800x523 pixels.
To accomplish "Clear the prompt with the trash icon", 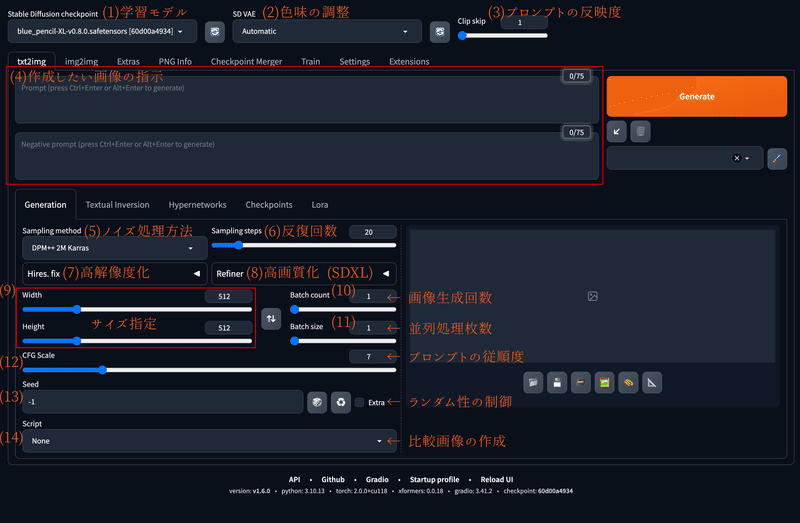I will [640, 132].
